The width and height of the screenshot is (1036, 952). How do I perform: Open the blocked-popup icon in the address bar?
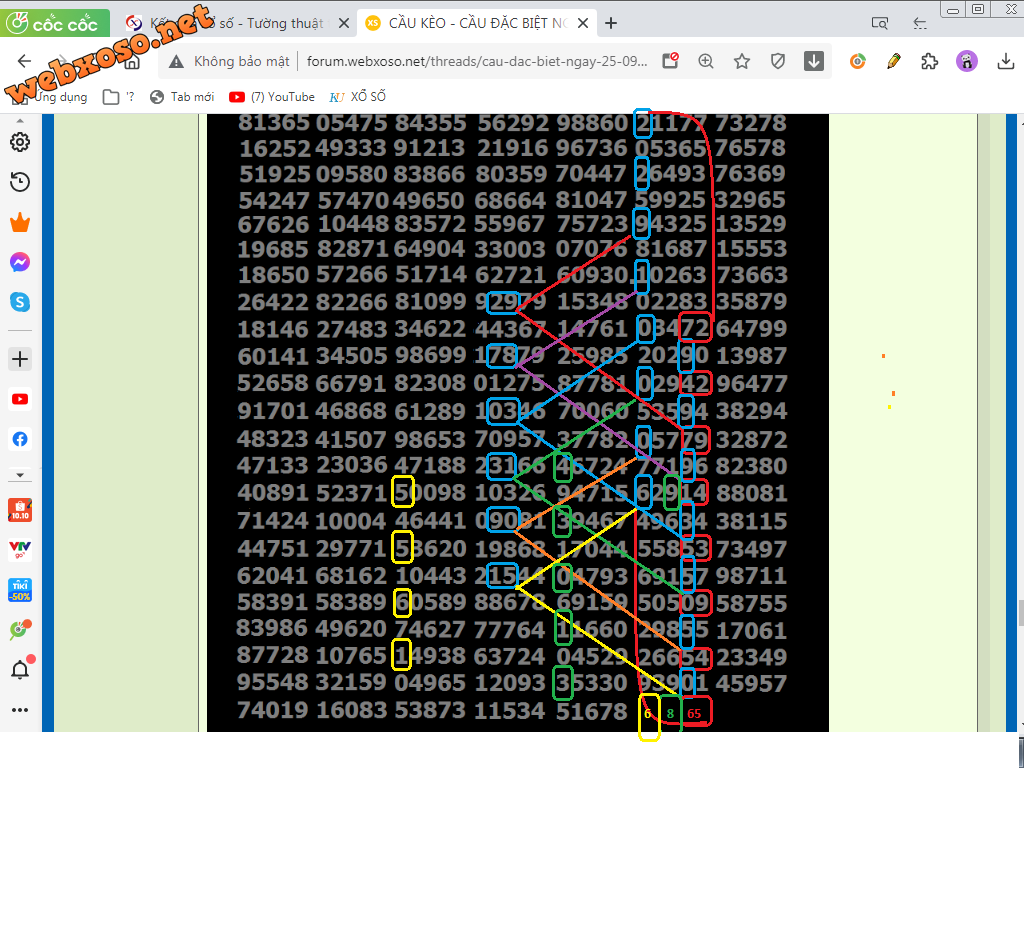click(670, 61)
